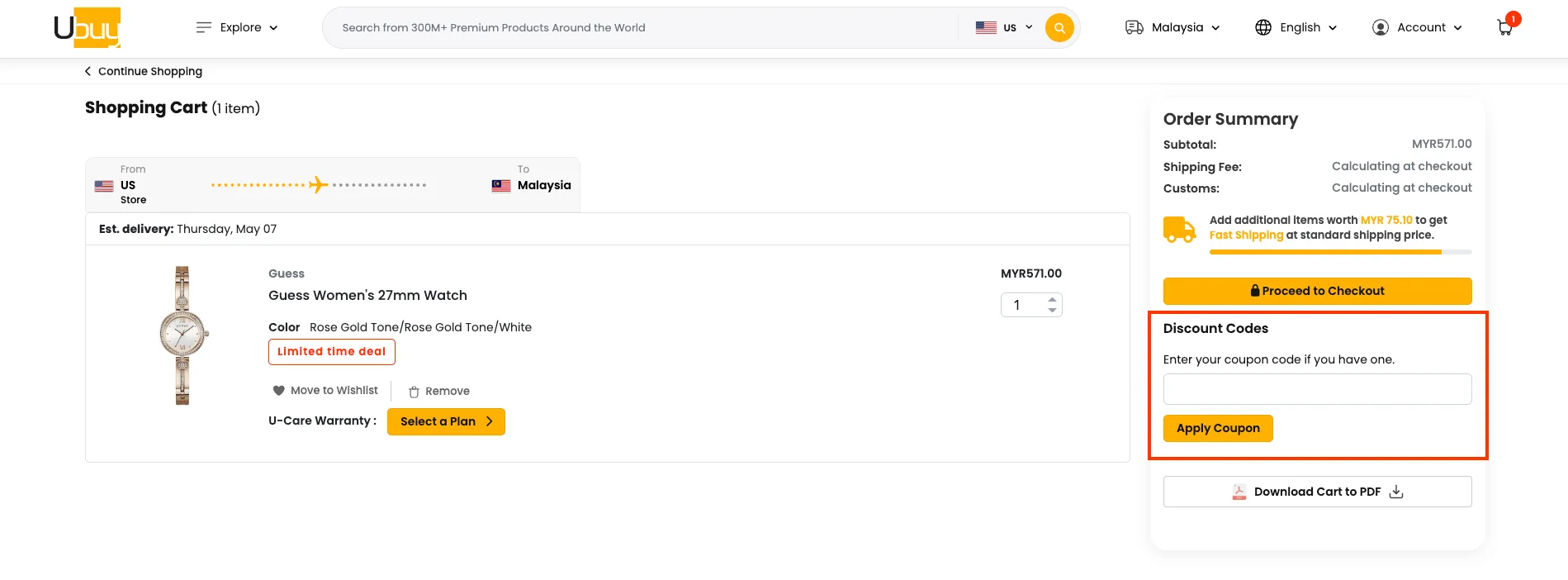Click the Account profile icon
The width and height of the screenshot is (1568, 580).
tap(1381, 27)
